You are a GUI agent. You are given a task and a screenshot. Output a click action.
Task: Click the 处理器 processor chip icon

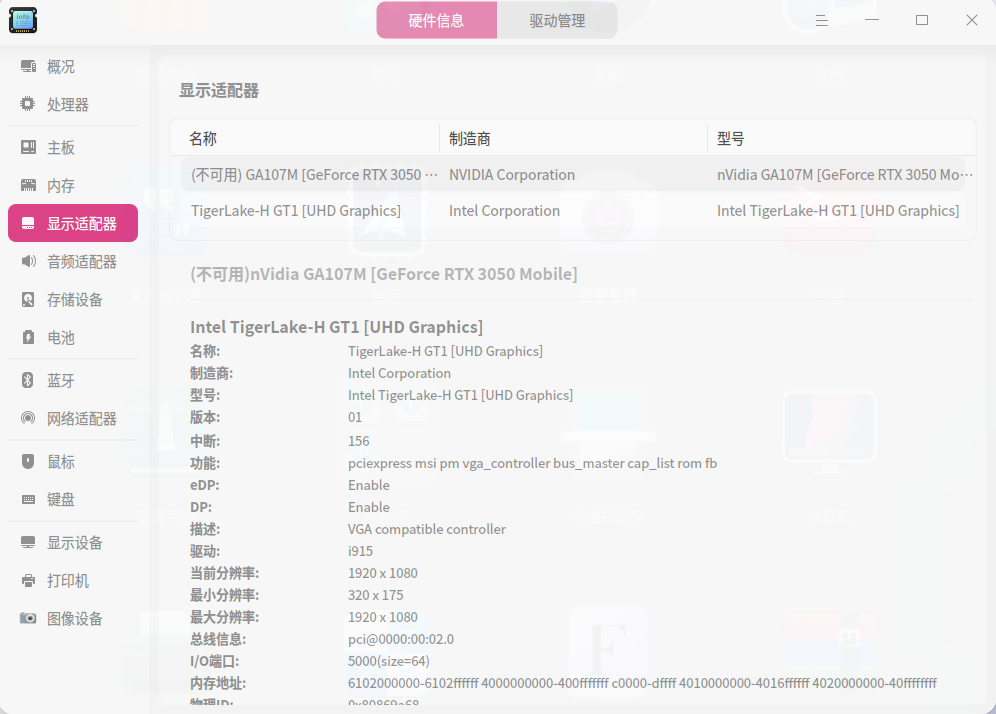(28, 104)
